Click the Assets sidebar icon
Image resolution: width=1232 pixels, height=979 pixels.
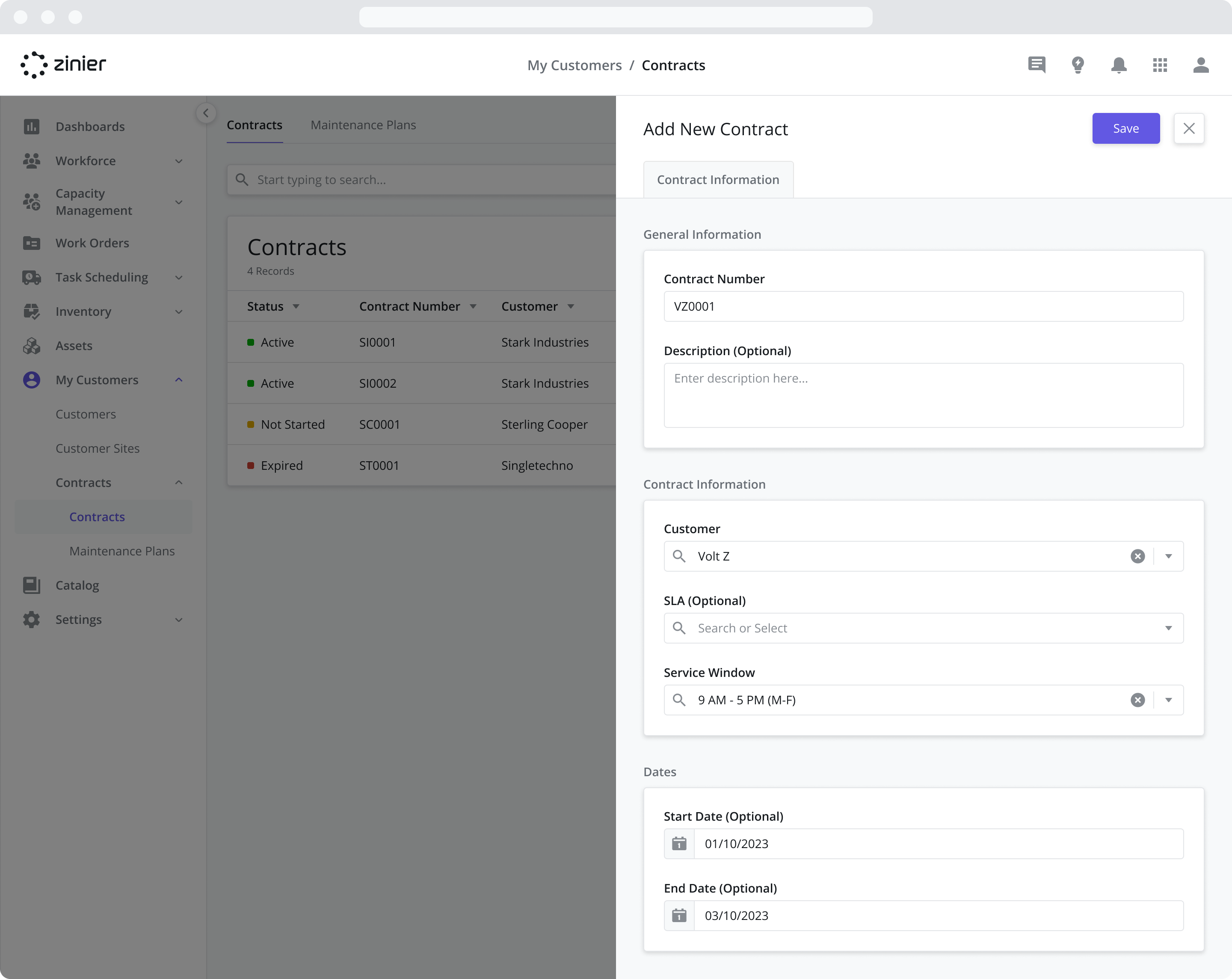pyautogui.click(x=31, y=346)
